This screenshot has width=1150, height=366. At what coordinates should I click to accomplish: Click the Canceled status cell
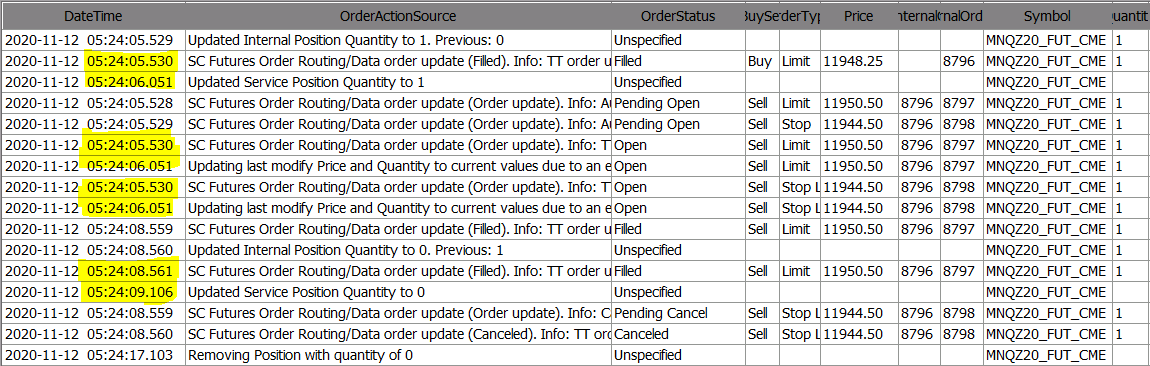pos(677,334)
